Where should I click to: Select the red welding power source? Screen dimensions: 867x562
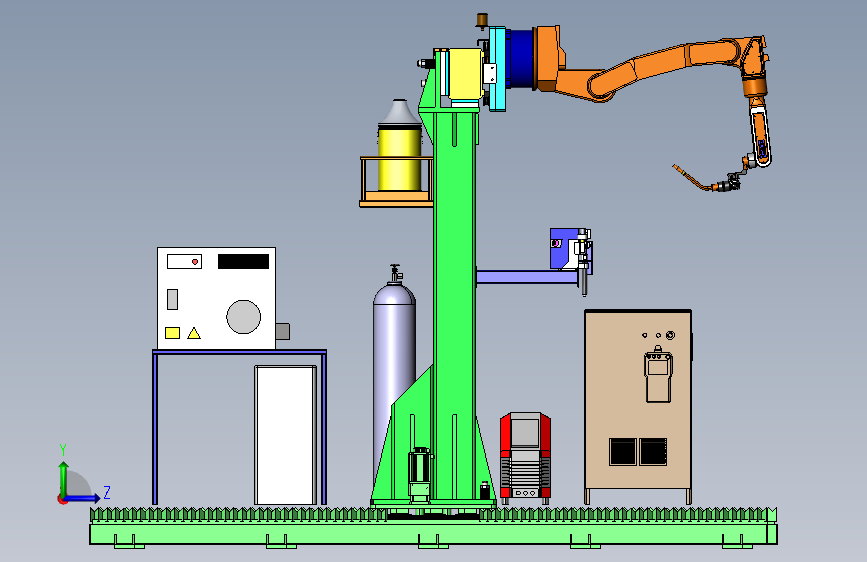pyautogui.click(x=525, y=456)
